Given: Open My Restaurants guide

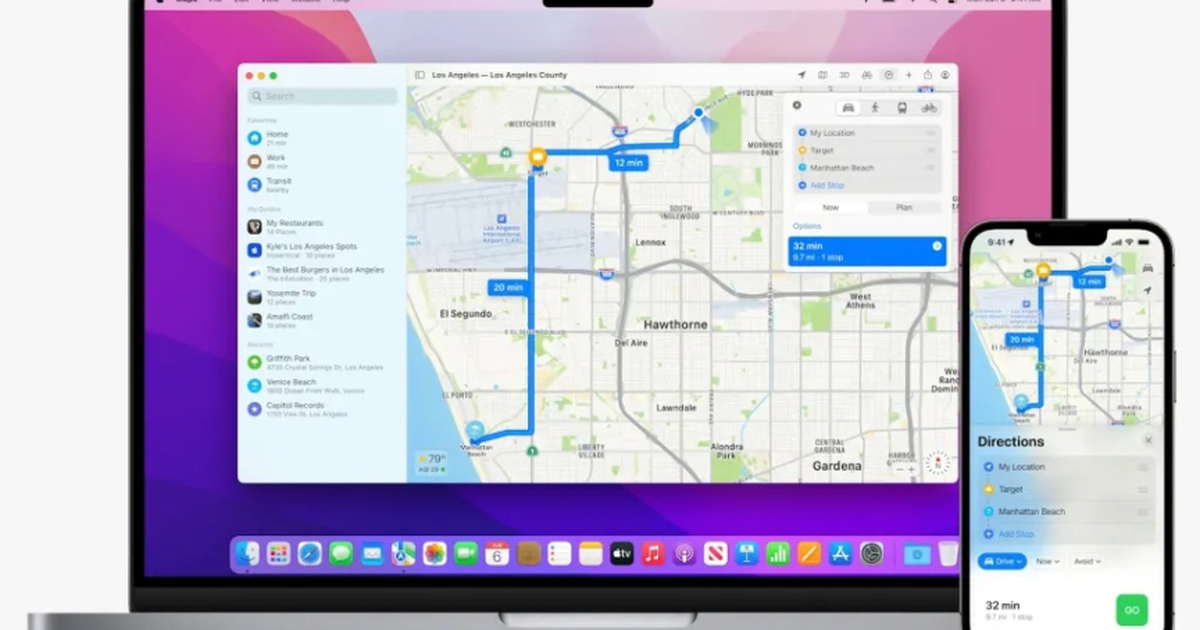Looking at the screenshot, I should (x=322, y=227).
